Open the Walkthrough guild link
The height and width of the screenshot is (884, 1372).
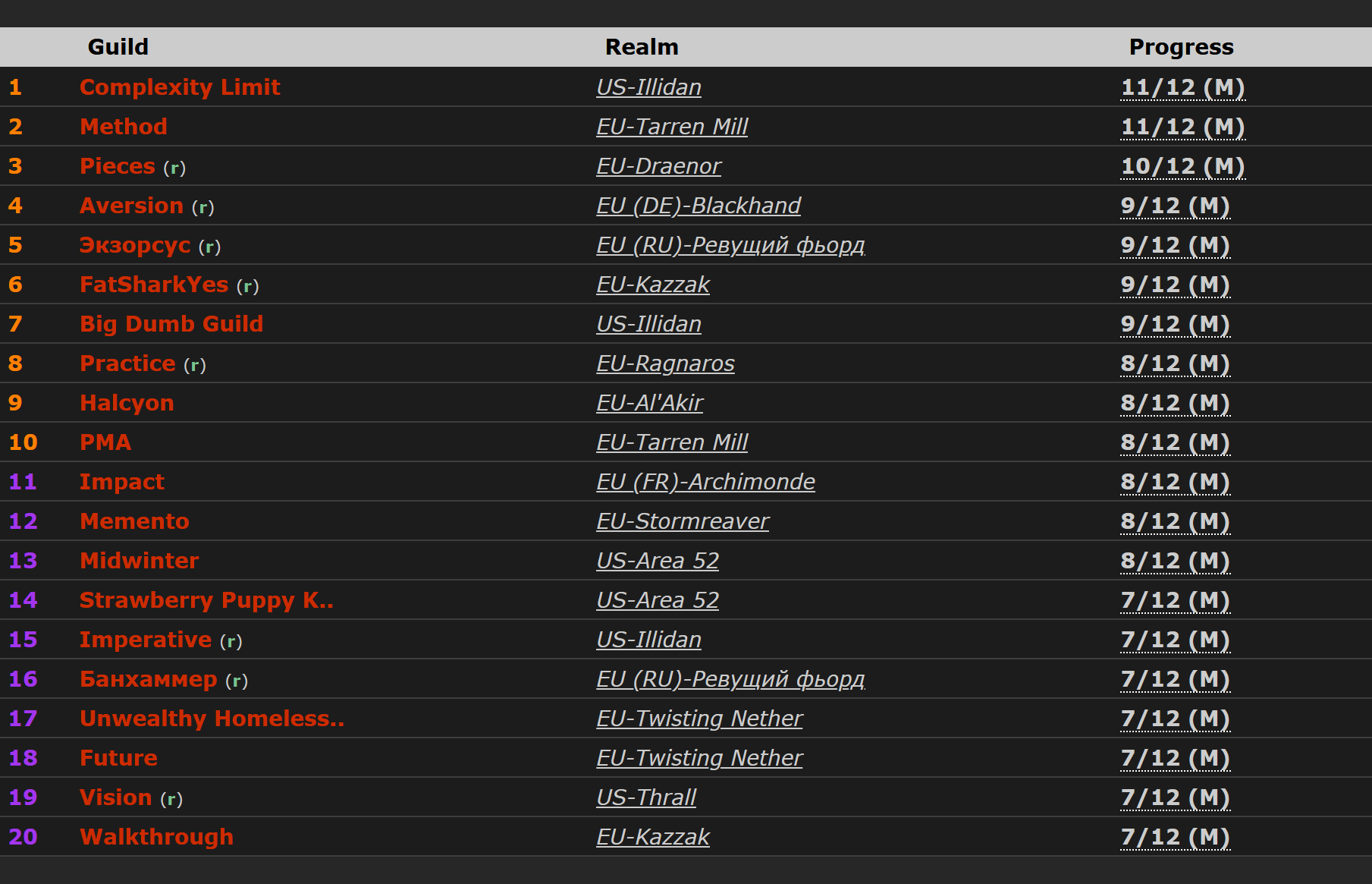pyautogui.click(x=156, y=837)
